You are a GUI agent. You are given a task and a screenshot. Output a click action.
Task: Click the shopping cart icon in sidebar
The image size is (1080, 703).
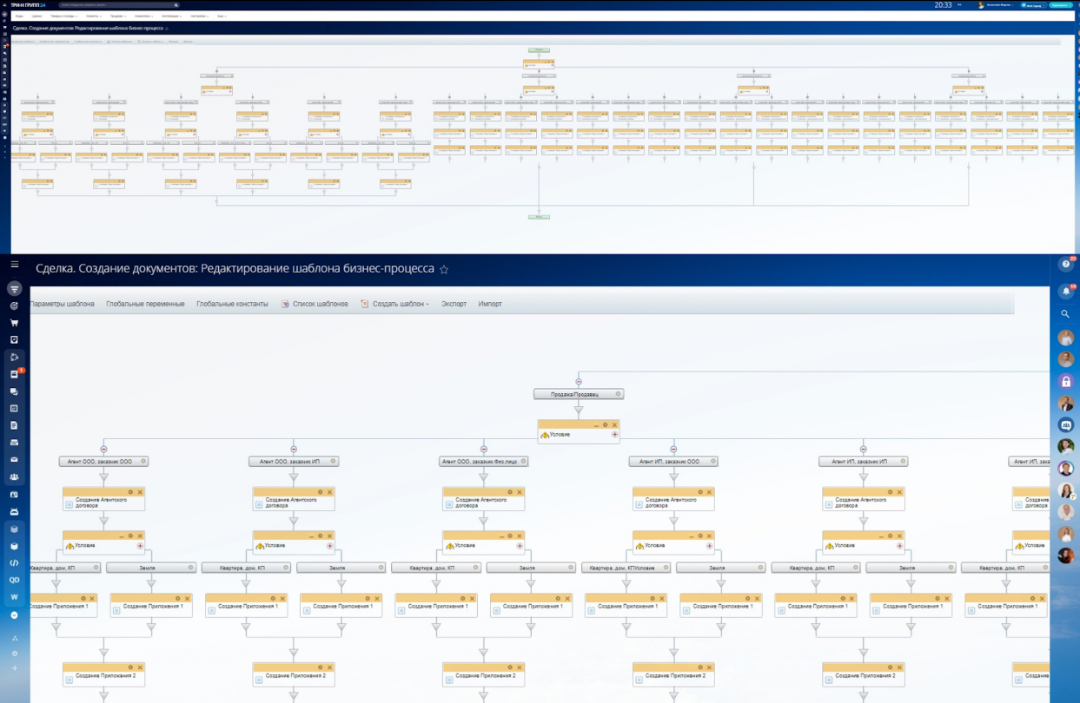click(14, 323)
